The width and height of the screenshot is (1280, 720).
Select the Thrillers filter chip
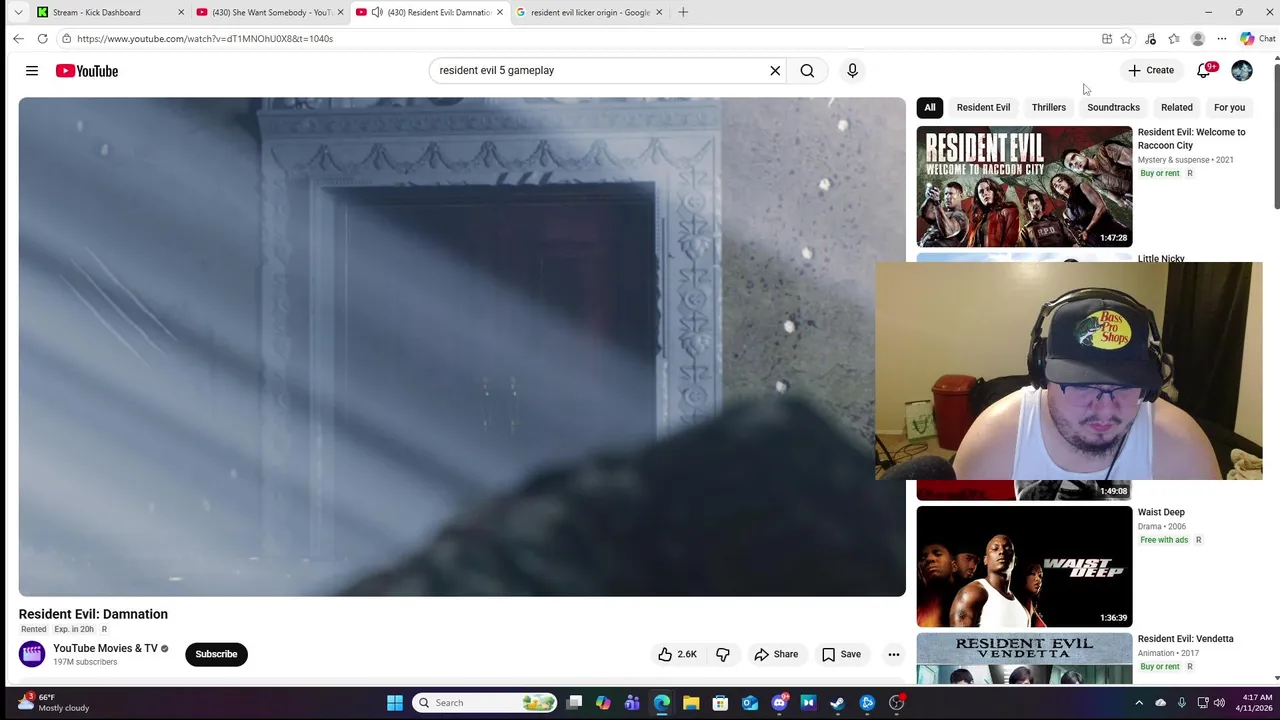pyautogui.click(x=1049, y=107)
